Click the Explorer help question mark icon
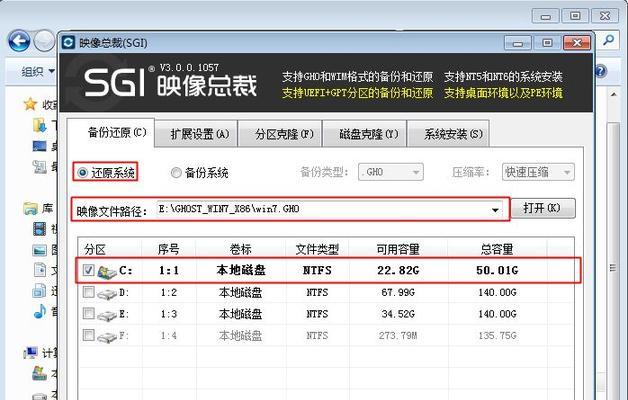628x400 pixels. [600, 72]
